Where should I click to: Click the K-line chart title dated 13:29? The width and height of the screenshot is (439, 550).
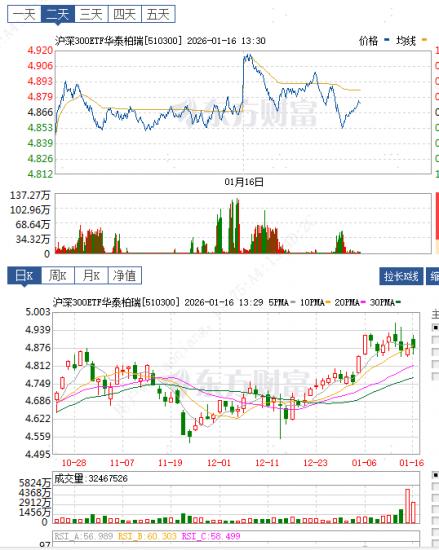158,302
